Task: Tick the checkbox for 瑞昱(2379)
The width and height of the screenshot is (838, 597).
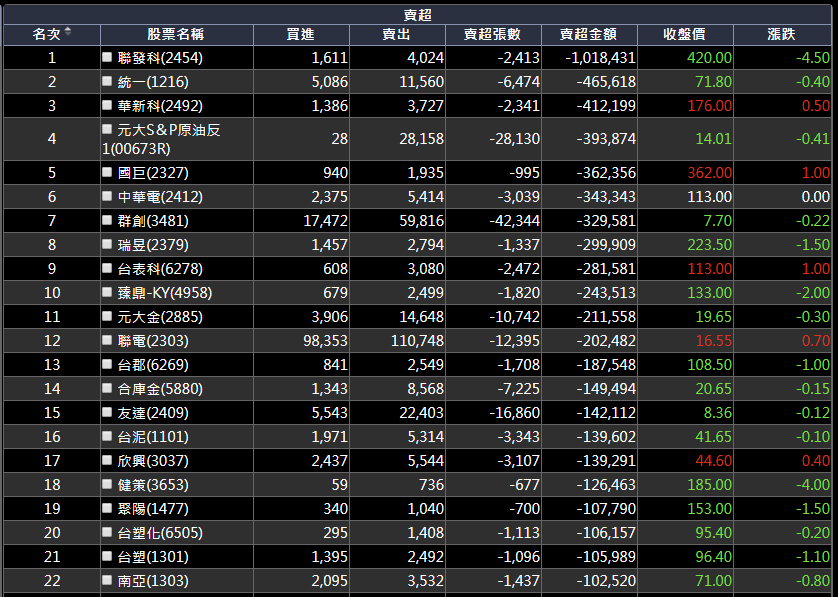Action: (107, 244)
